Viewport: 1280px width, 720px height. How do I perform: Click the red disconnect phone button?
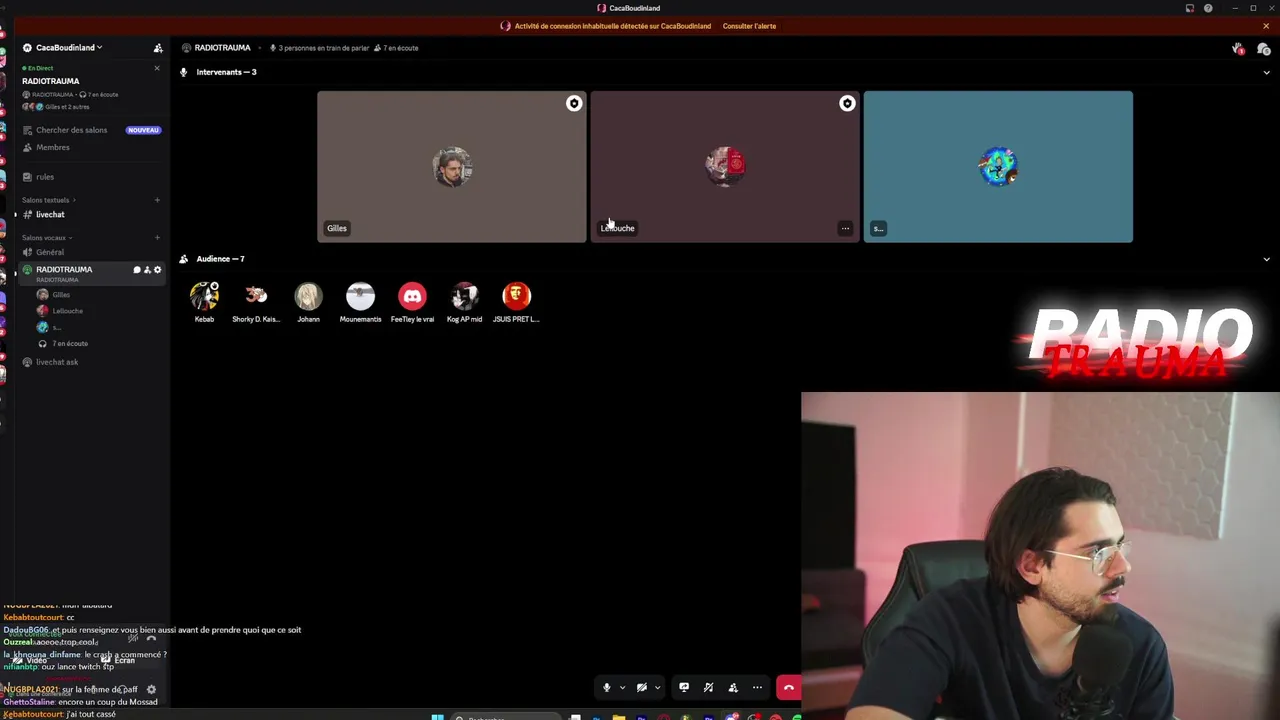tap(789, 688)
